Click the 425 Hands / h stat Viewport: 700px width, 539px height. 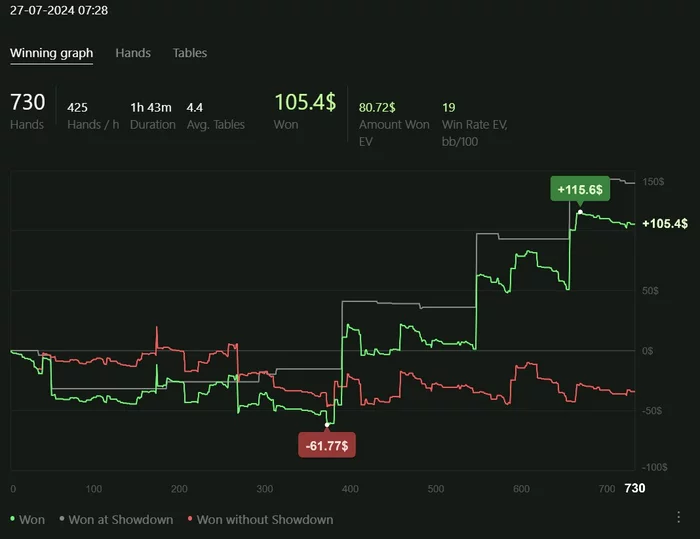click(77, 106)
